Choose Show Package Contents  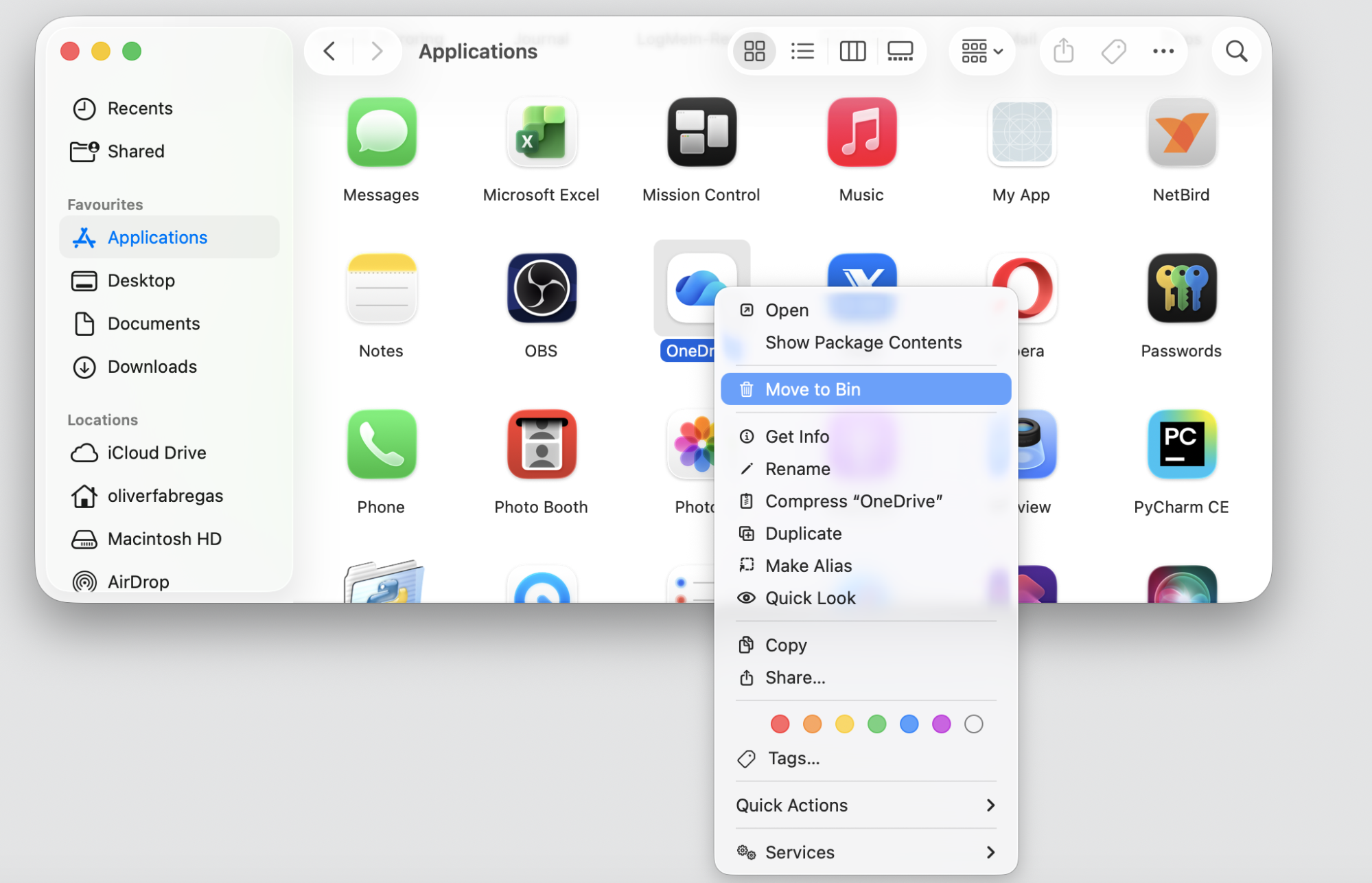click(x=865, y=343)
